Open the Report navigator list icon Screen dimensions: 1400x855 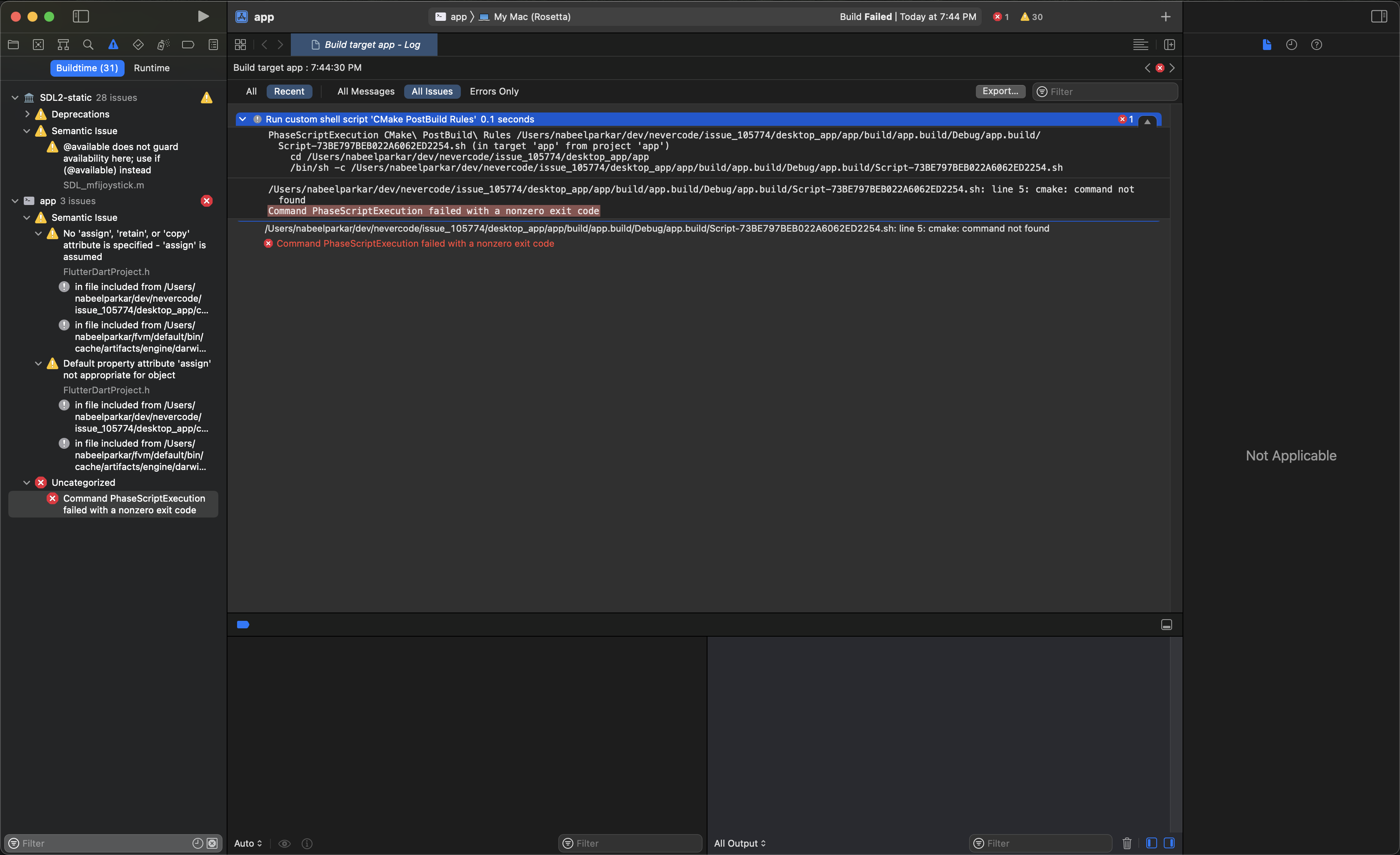coord(213,44)
